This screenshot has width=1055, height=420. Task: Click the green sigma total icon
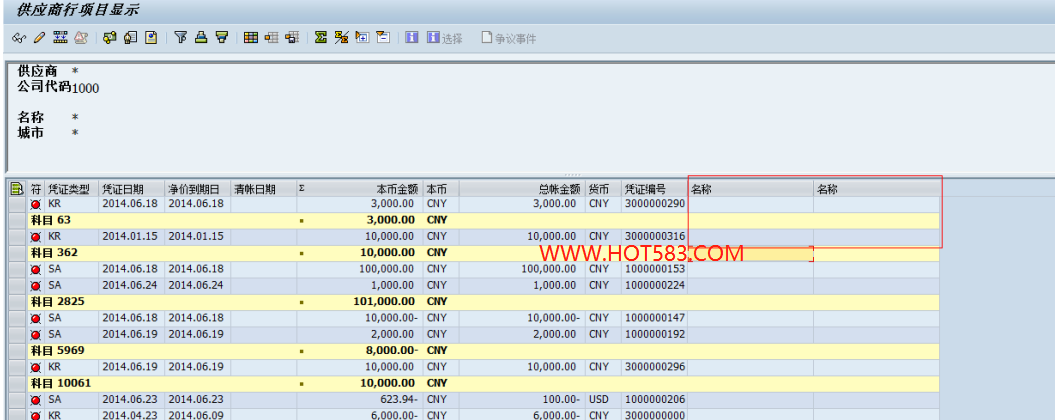(321, 38)
